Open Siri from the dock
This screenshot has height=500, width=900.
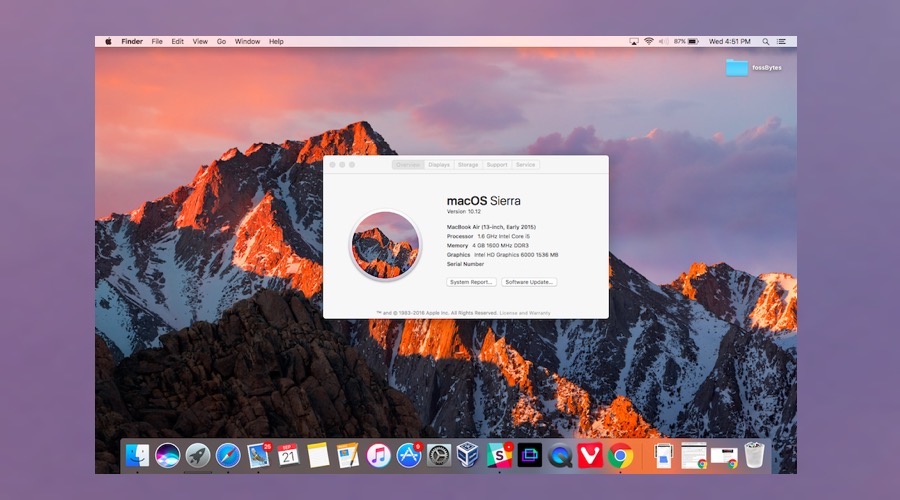point(167,456)
